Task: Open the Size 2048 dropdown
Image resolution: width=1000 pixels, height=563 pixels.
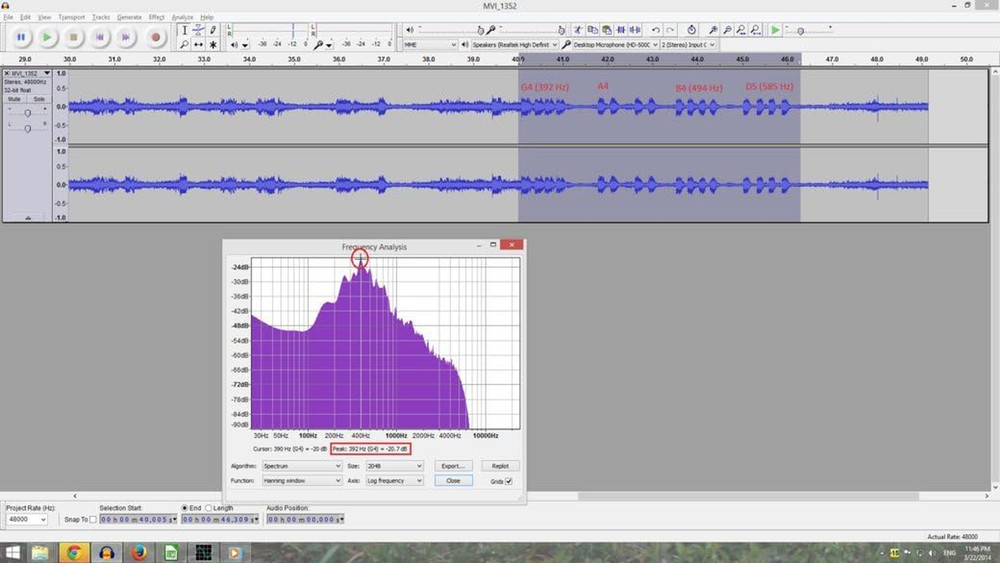Action: tap(394, 466)
